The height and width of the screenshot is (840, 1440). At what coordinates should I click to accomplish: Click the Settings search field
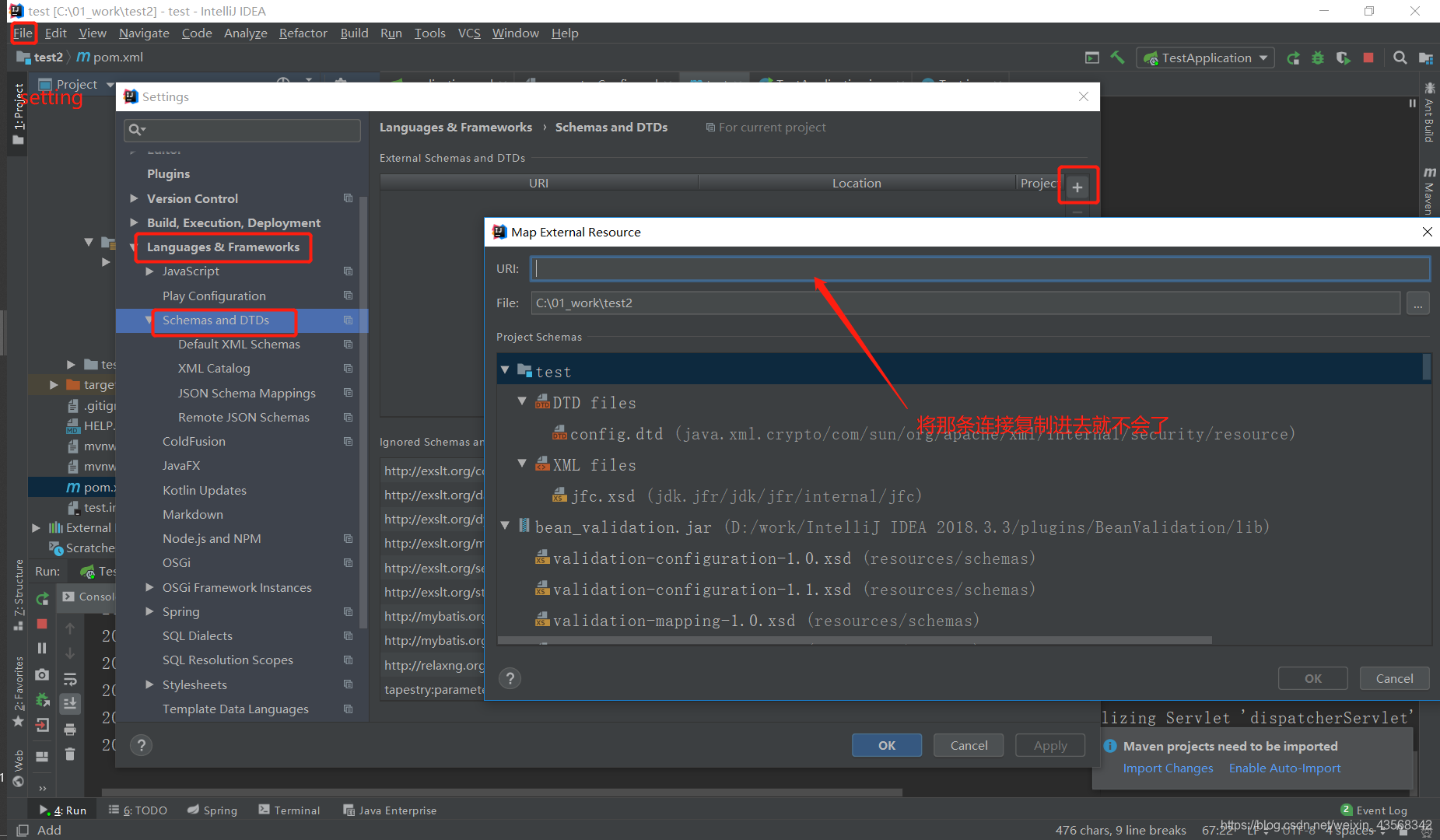(242, 130)
